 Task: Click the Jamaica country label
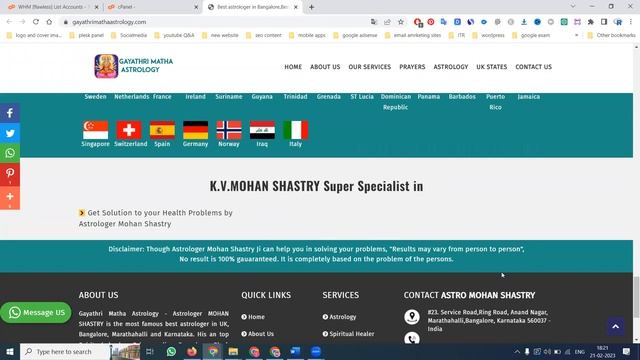(529, 97)
